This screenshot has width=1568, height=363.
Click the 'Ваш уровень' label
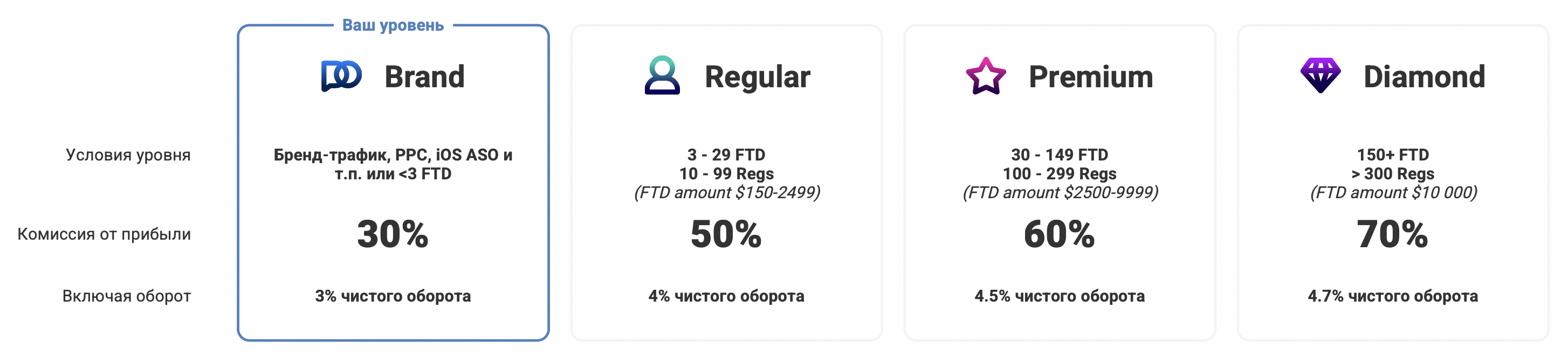point(393,25)
